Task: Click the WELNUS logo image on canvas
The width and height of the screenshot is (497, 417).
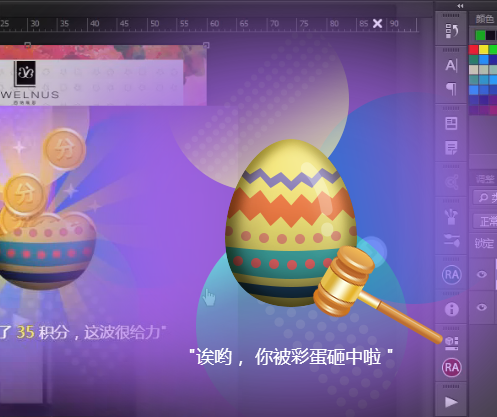Action: 30,82
